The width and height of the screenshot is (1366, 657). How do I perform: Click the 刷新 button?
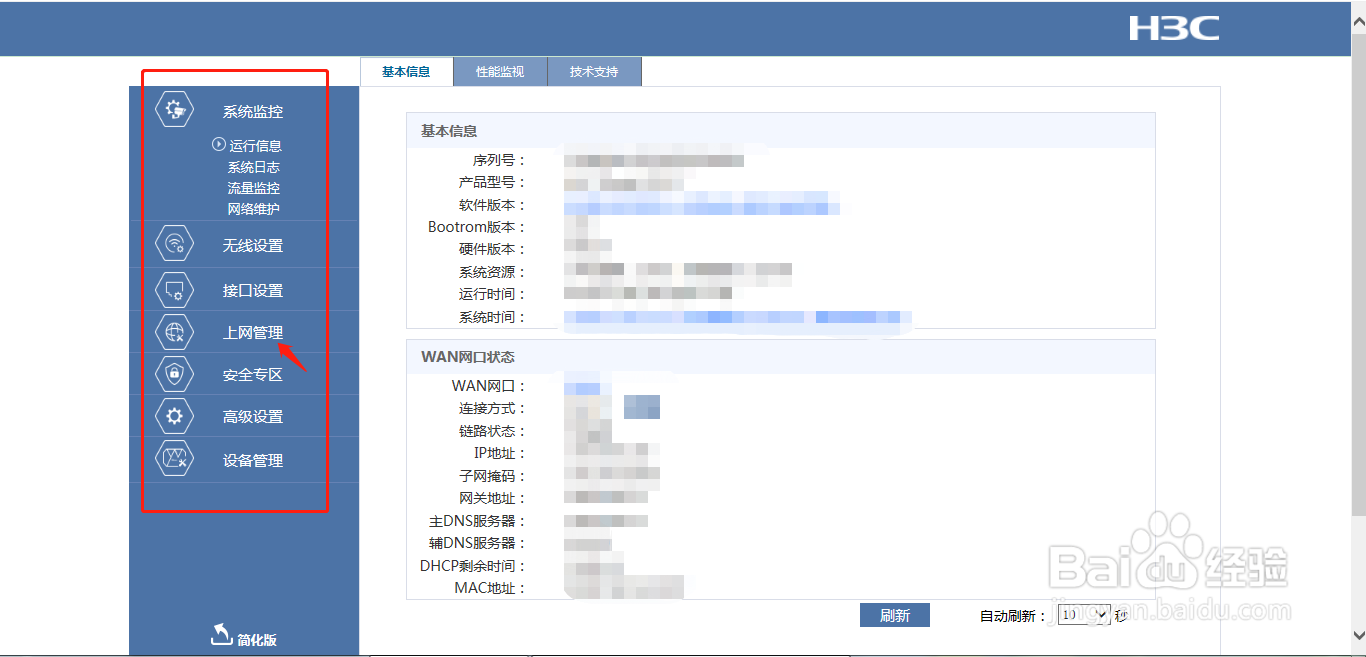tap(894, 615)
